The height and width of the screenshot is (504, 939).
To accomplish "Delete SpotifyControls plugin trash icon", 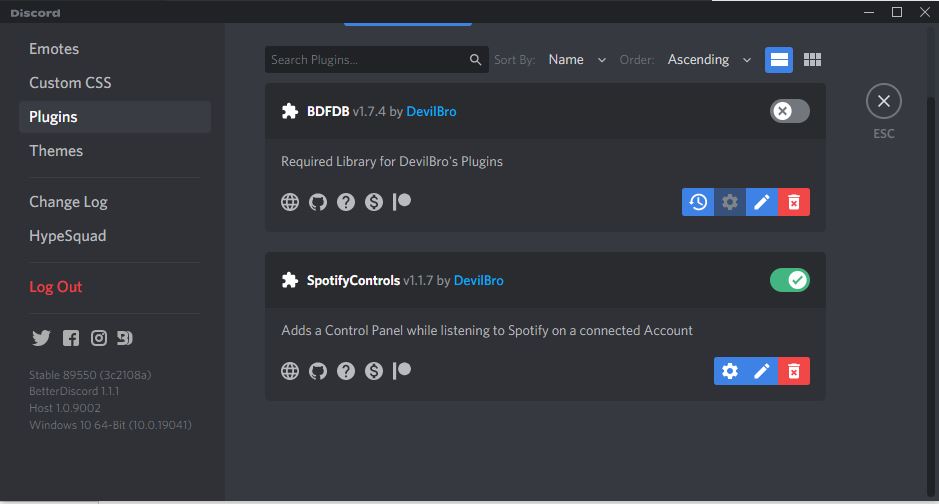I will point(793,371).
